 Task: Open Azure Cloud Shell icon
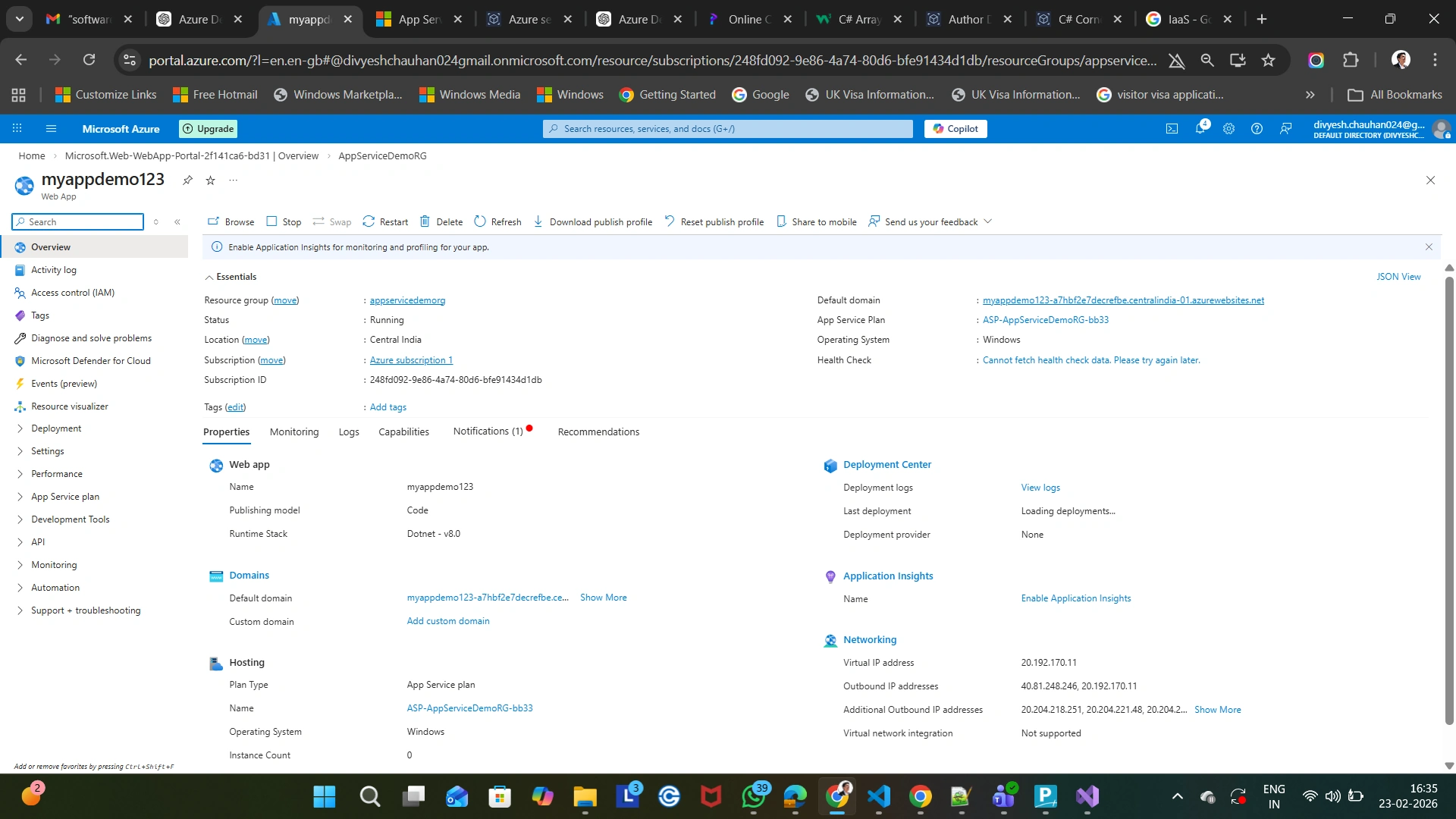(x=1172, y=129)
